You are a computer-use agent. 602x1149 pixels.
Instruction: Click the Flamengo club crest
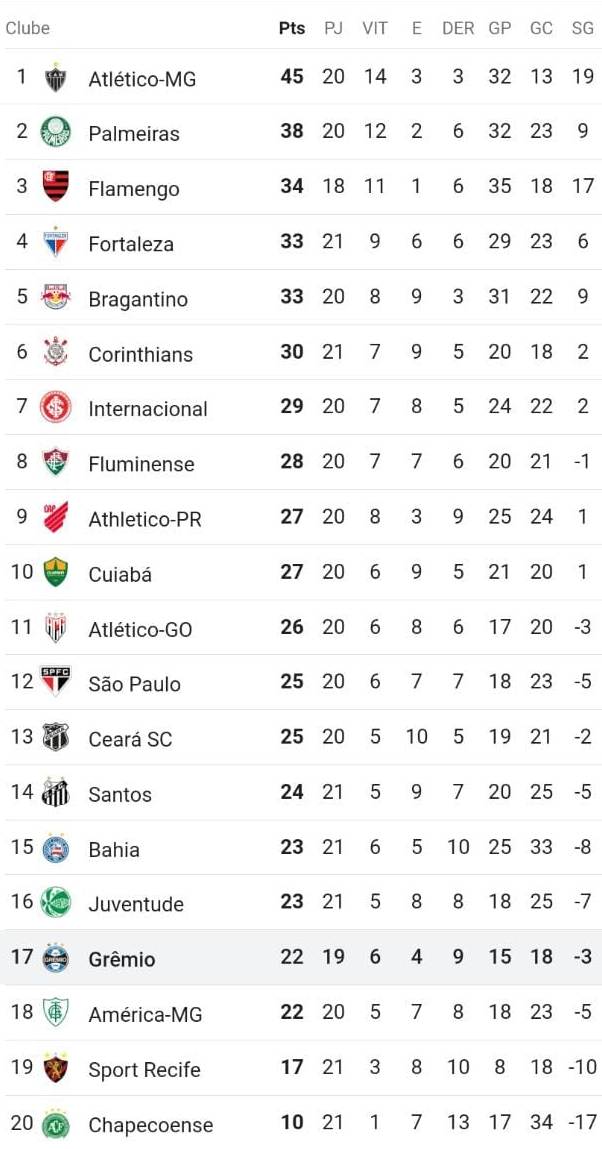(x=55, y=188)
